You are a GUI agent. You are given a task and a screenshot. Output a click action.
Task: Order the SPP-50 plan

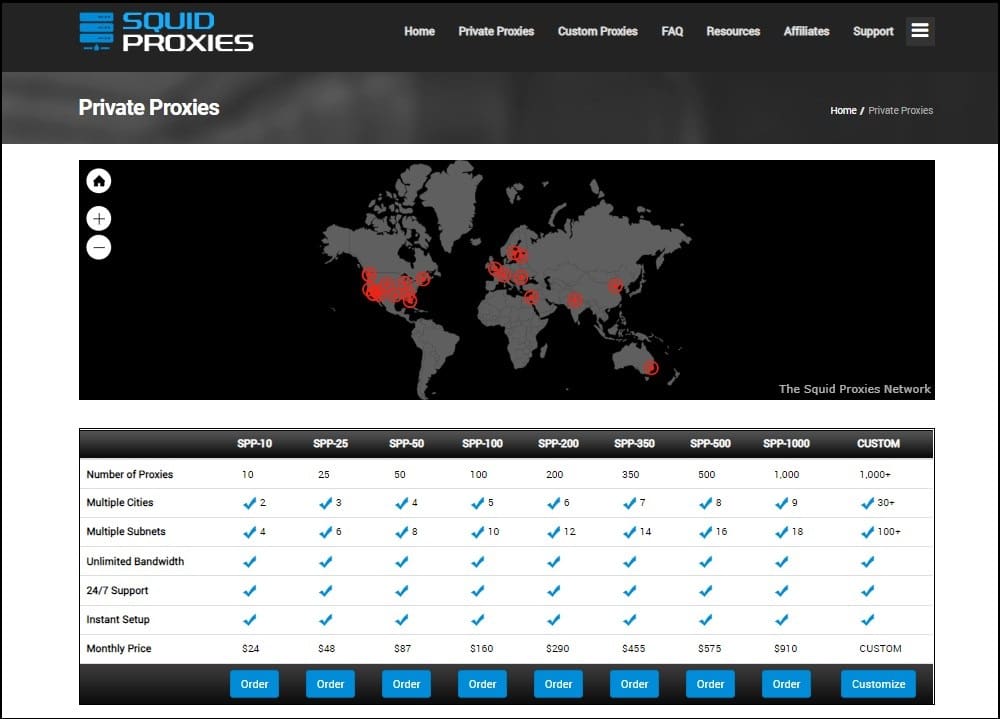(406, 684)
